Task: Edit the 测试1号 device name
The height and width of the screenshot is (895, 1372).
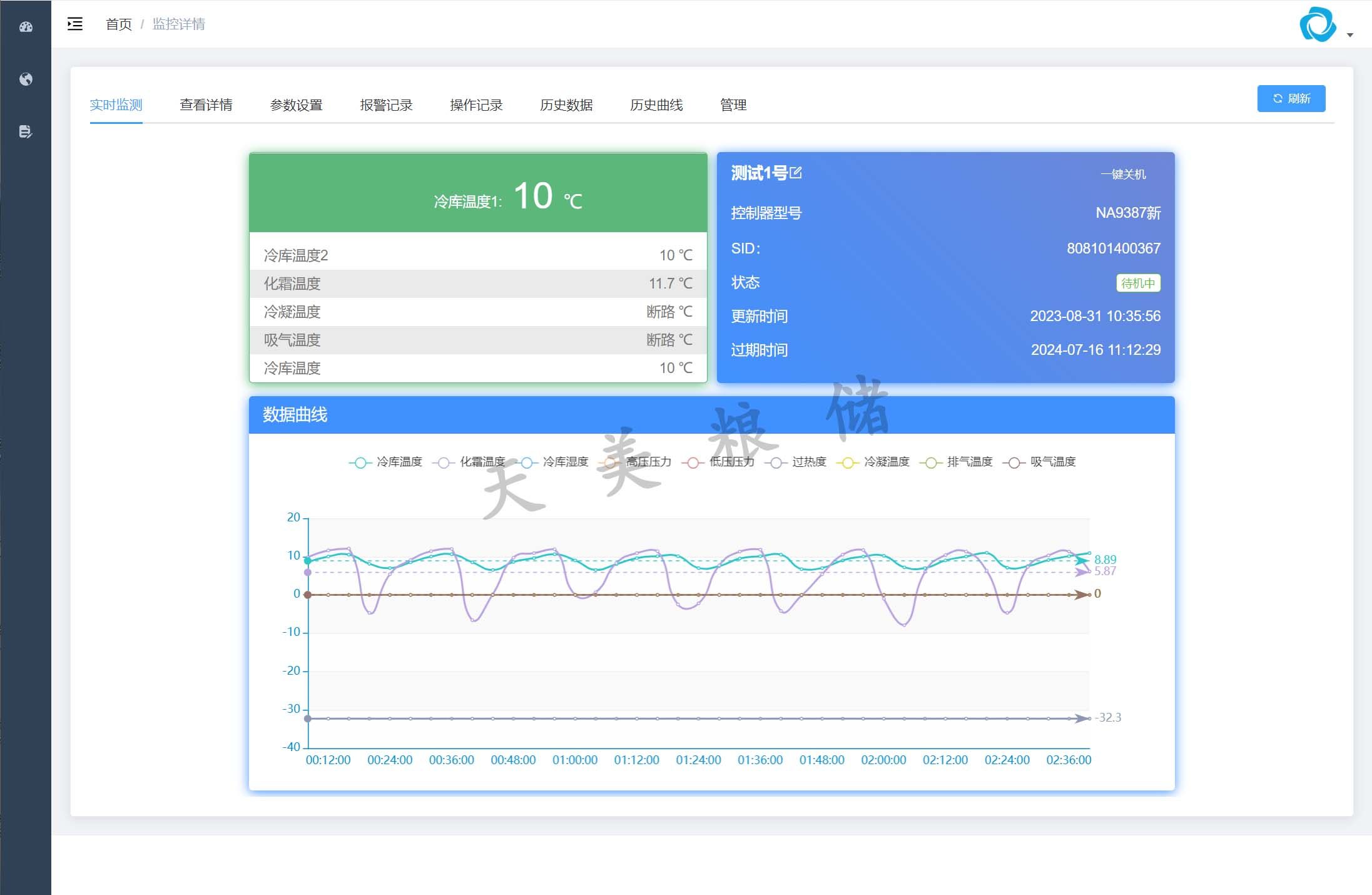Action: [796, 173]
